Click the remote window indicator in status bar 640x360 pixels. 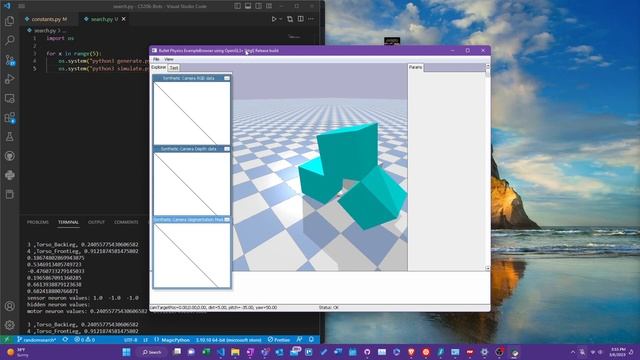point(6,340)
